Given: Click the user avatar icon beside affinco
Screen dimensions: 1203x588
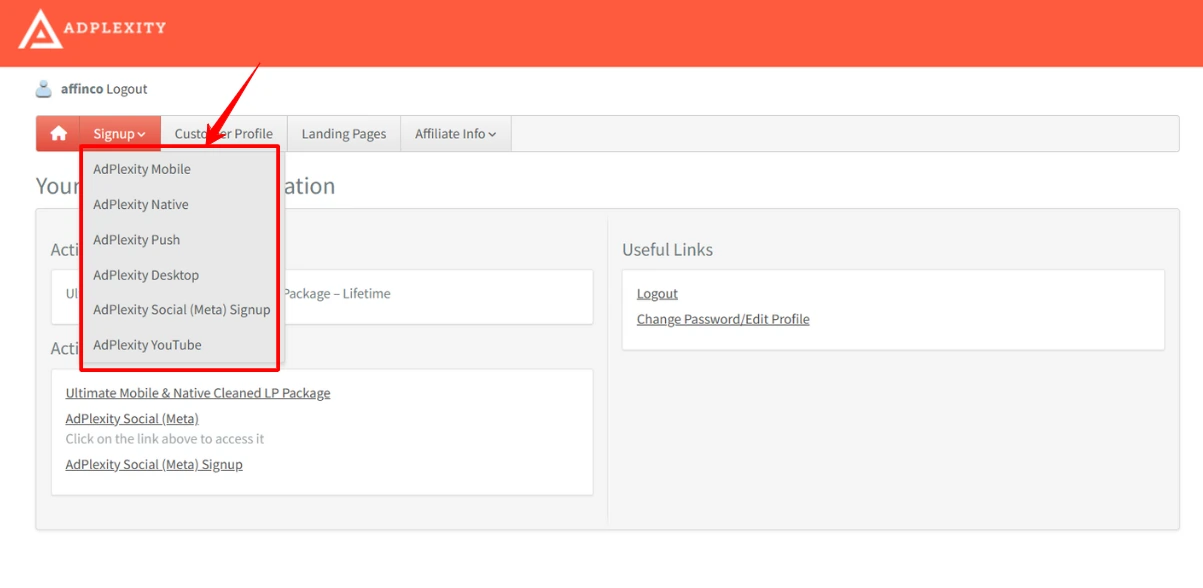Looking at the screenshot, I should click(44, 89).
